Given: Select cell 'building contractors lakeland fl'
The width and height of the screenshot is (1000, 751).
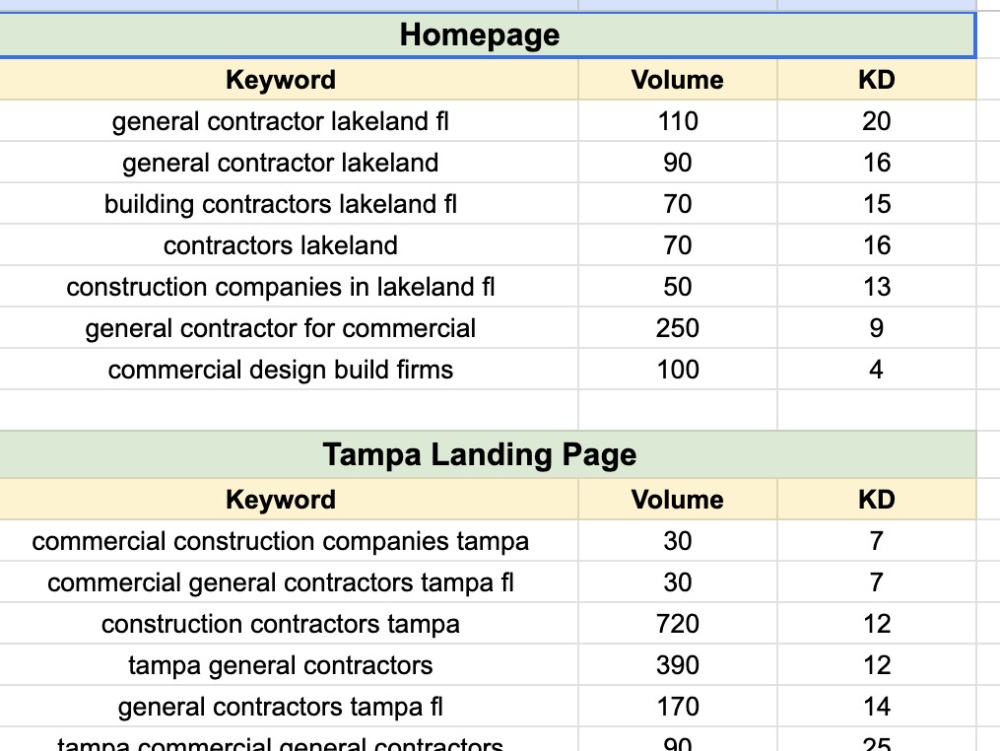Looking at the screenshot, I should pyautogui.click(x=288, y=204).
